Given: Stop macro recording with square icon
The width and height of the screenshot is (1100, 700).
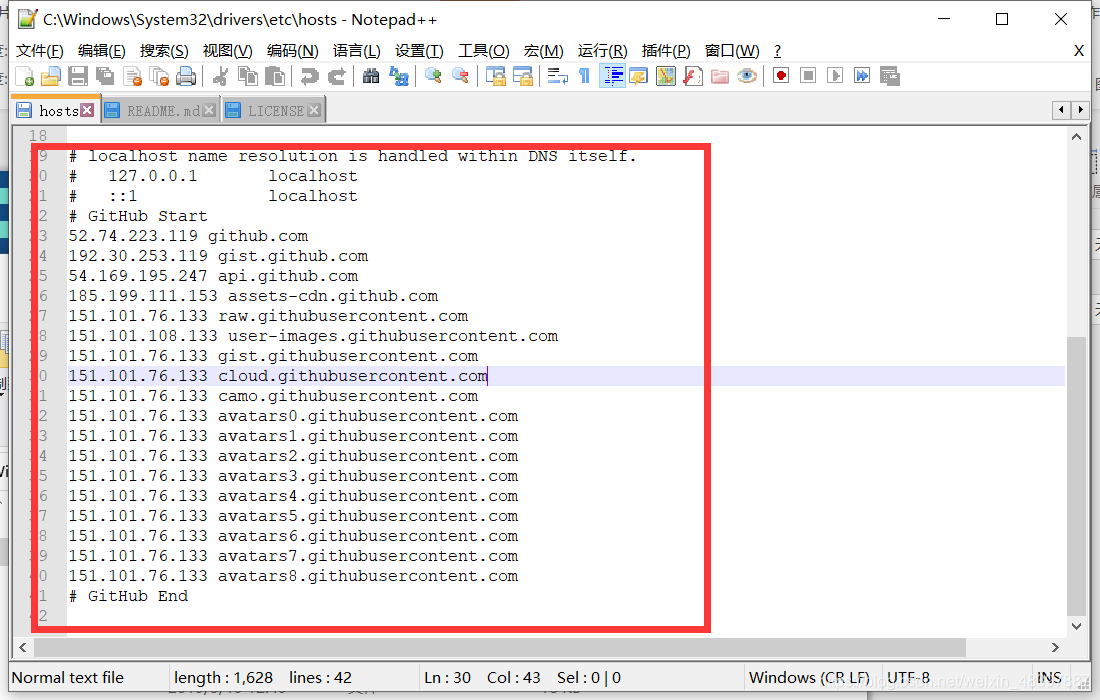Looking at the screenshot, I should [x=808, y=76].
